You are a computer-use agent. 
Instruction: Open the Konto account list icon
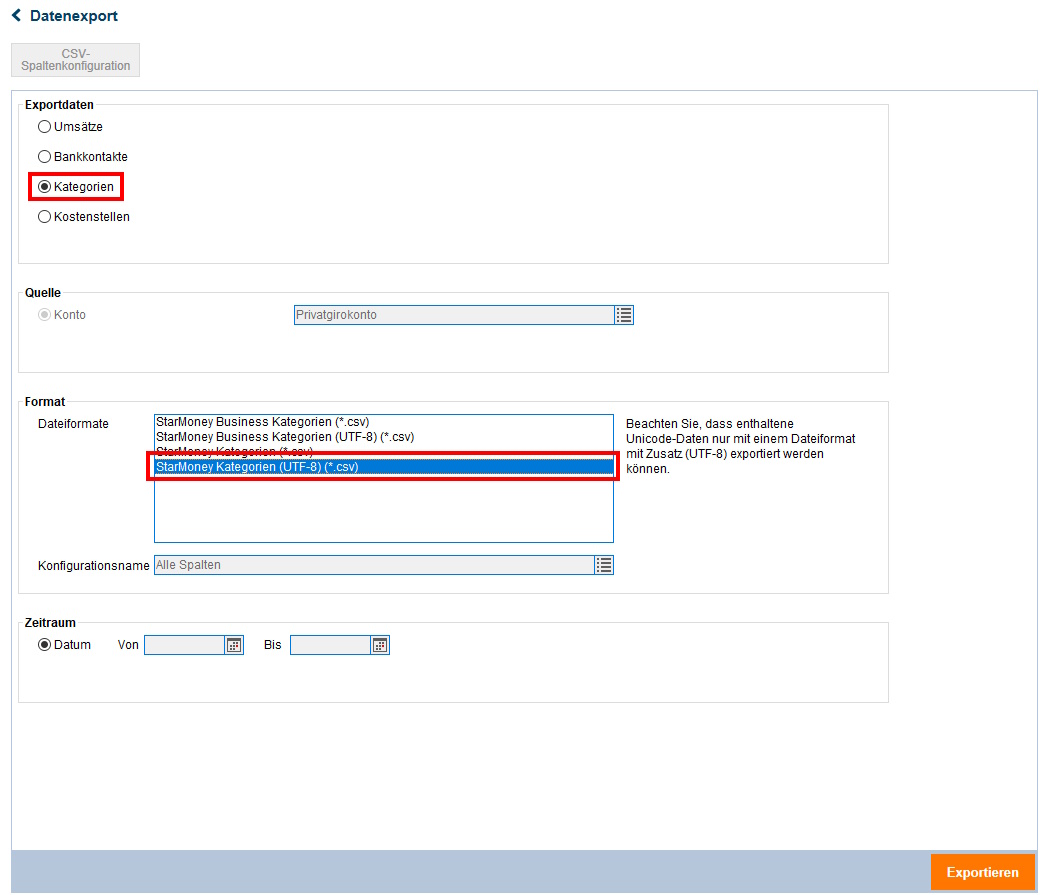624,315
